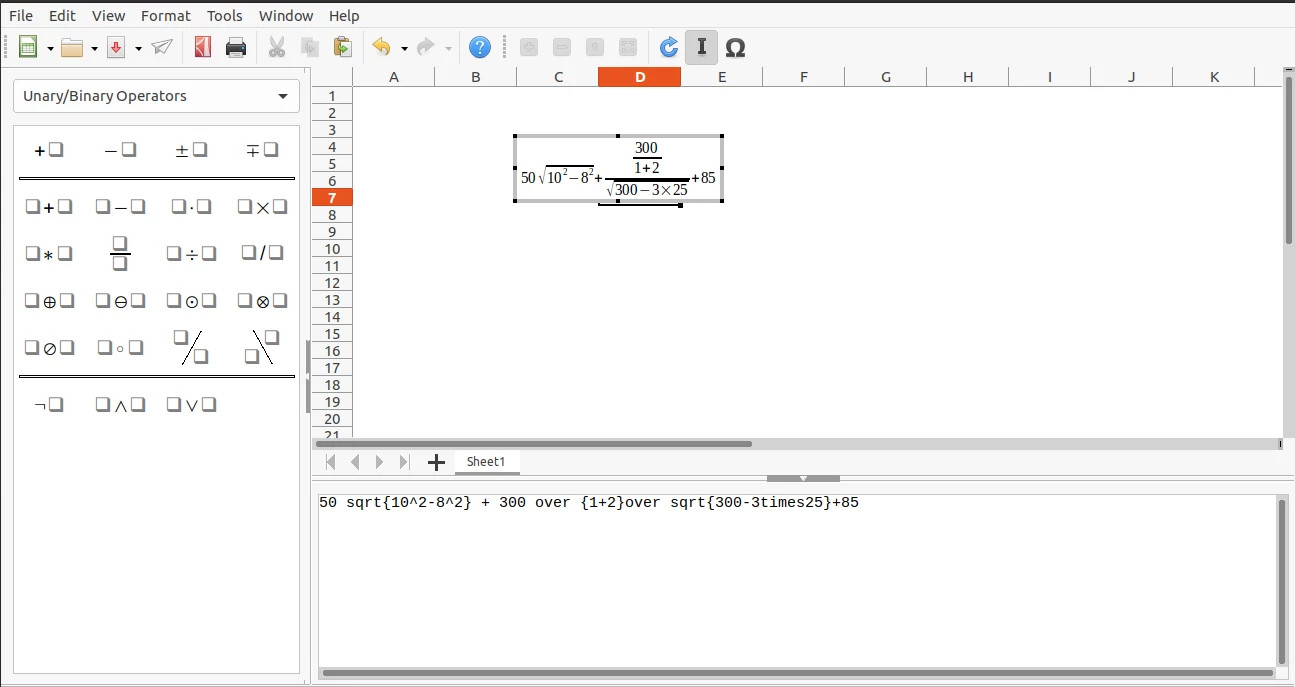Toggle the Formula Cursor button
The image size is (1295, 687).
coord(701,47)
